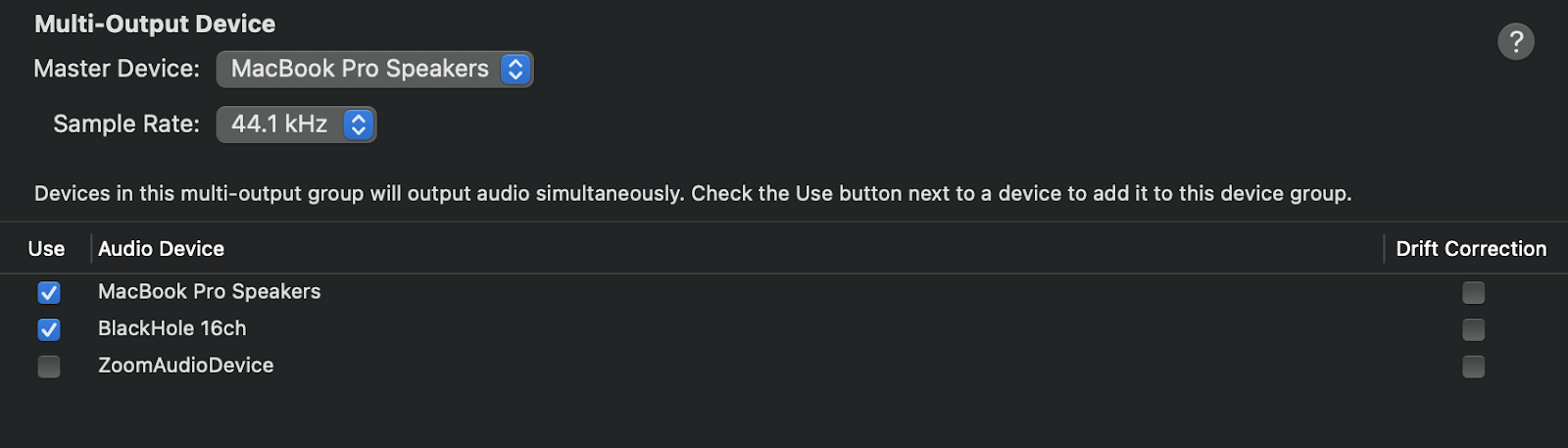
Task: Open the 44.1 kHz sample rate dropdown
Action: pos(296,124)
